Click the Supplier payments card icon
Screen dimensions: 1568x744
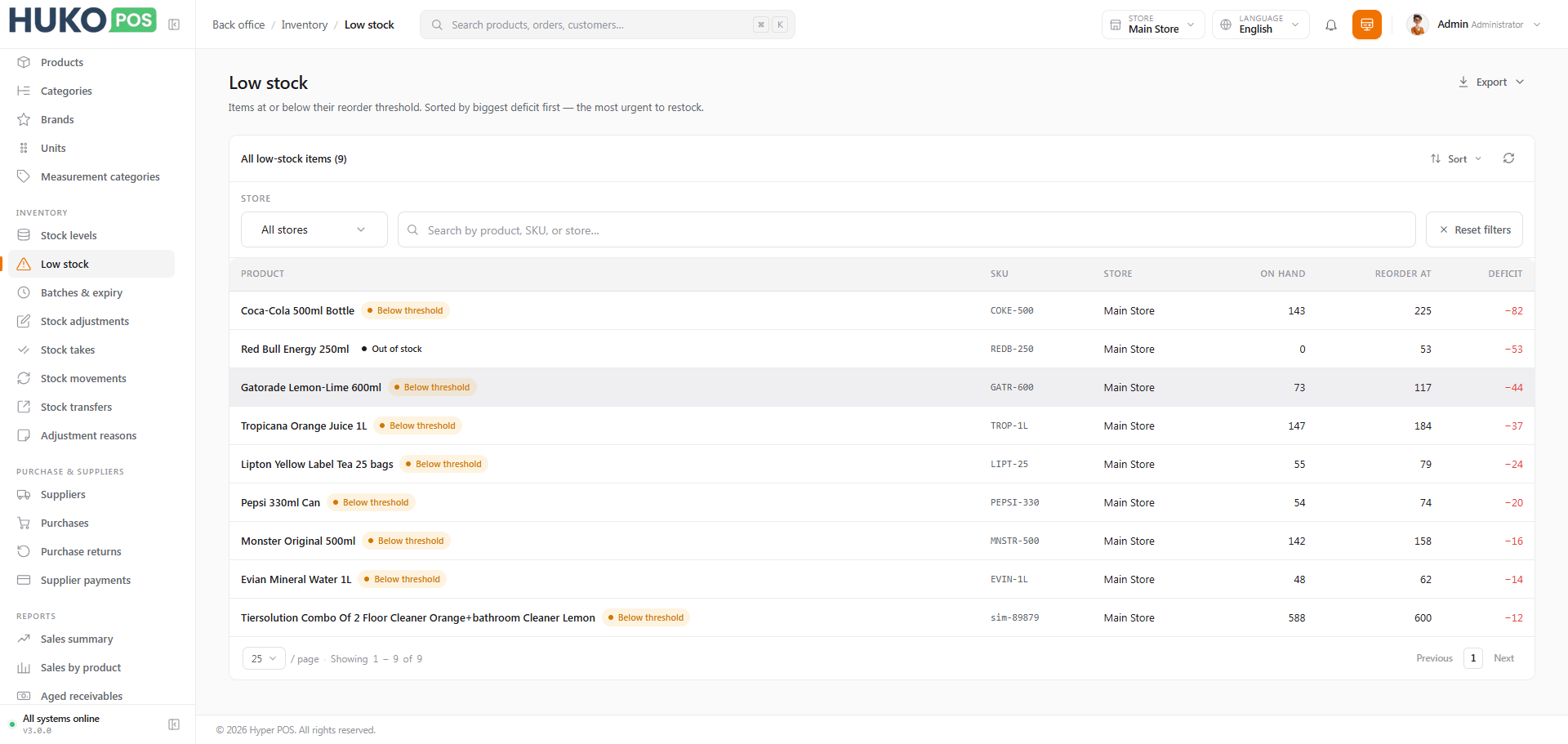coord(24,580)
